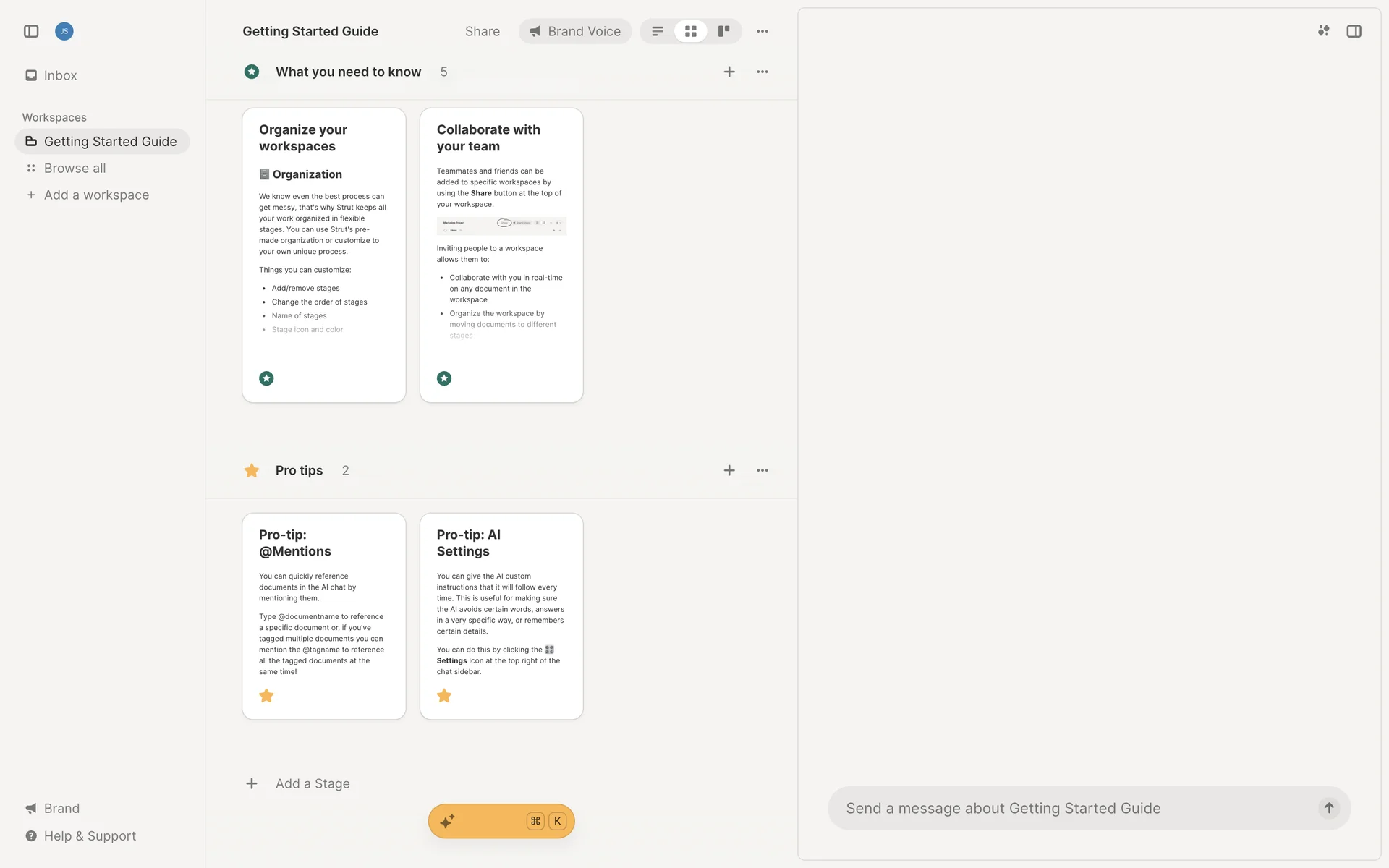This screenshot has height=868, width=1389.
Task: Click the JS user avatar
Action: pyautogui.click(x=64, y=31)
